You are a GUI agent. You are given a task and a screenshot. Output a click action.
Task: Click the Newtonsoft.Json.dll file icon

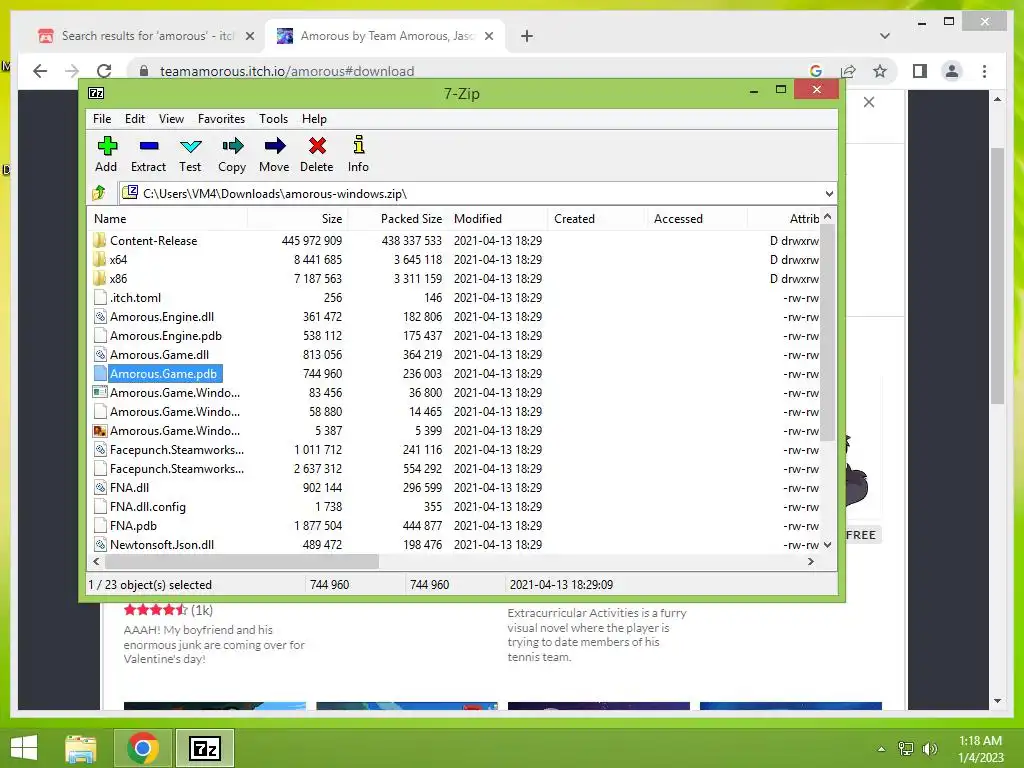(100, 544)
